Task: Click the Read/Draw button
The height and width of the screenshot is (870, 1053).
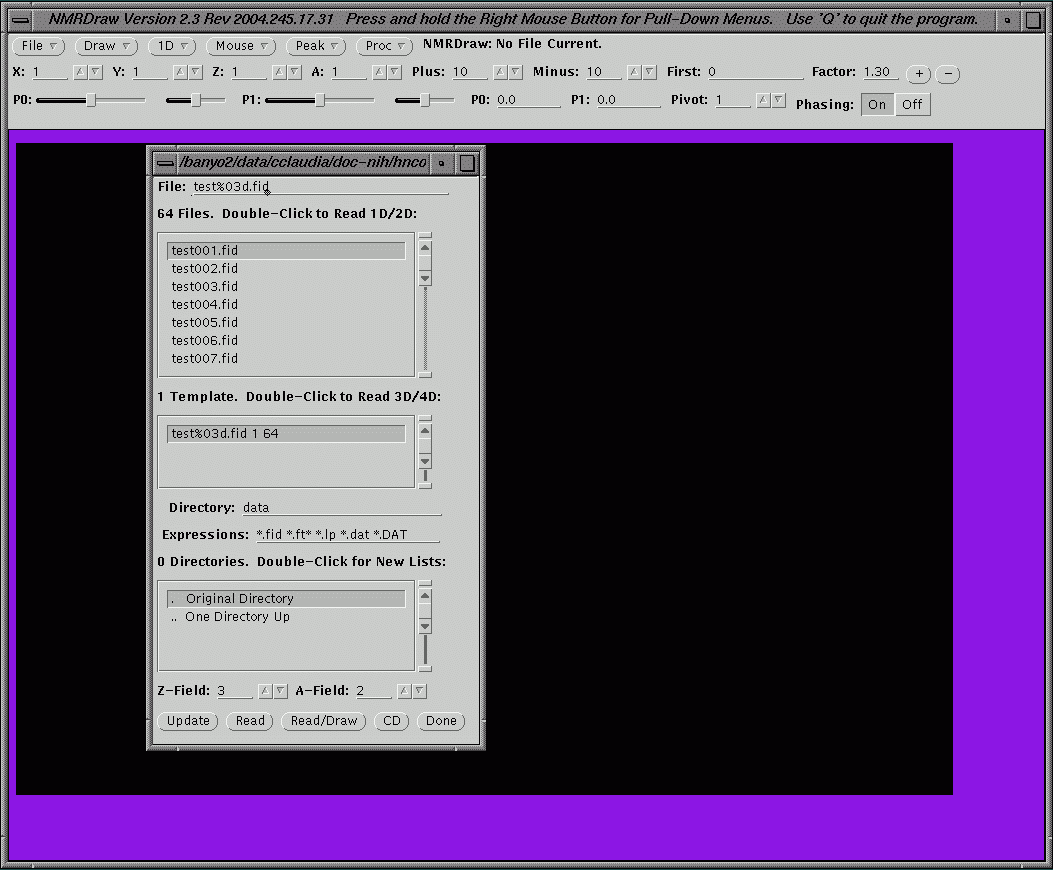Action: [x=323, y=721]
